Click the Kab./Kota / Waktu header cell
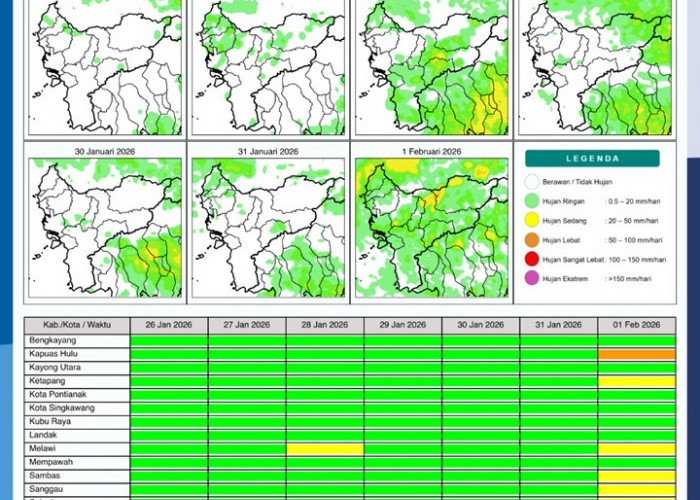 (x=77, y=325)
